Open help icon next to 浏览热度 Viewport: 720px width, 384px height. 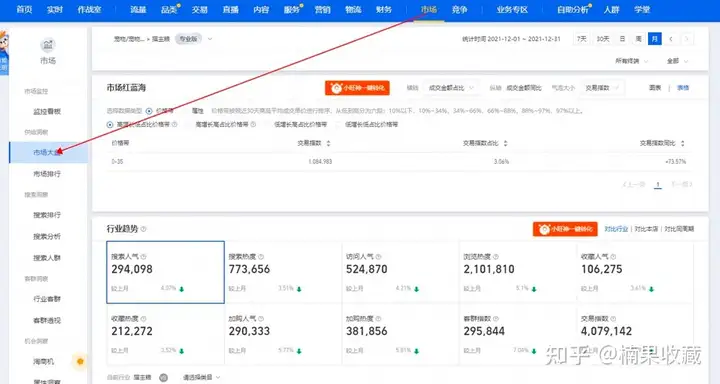point(496,257)
